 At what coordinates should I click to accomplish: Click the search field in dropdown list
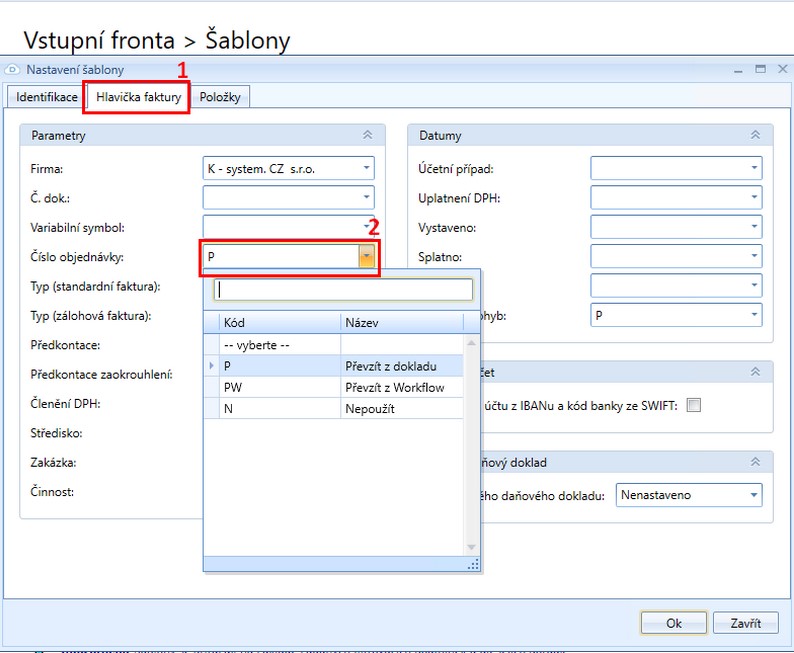coord(343,289)
